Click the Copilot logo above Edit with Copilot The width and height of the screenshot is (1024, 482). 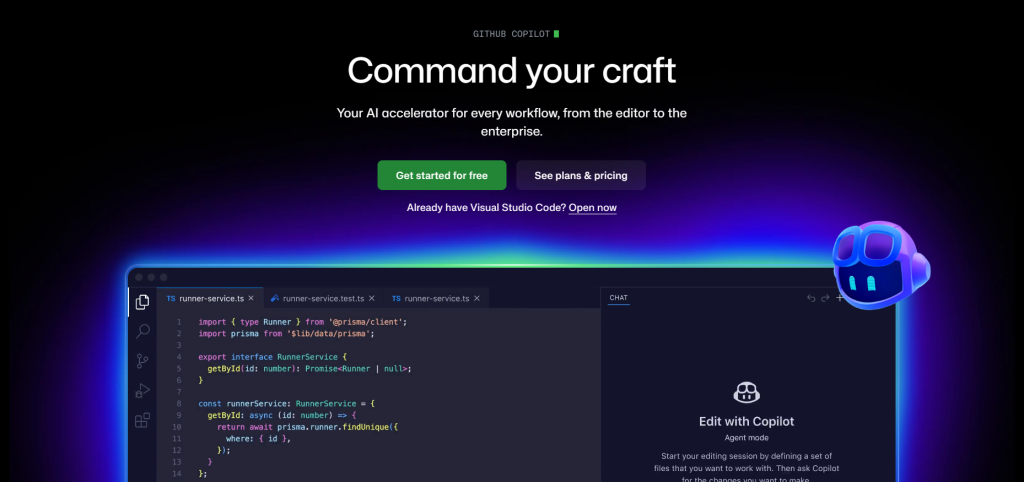coord(746,393)
